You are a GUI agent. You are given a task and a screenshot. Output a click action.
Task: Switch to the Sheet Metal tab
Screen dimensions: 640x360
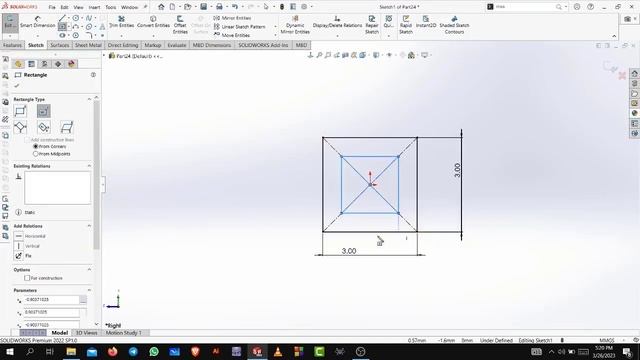tap(88, 45)
